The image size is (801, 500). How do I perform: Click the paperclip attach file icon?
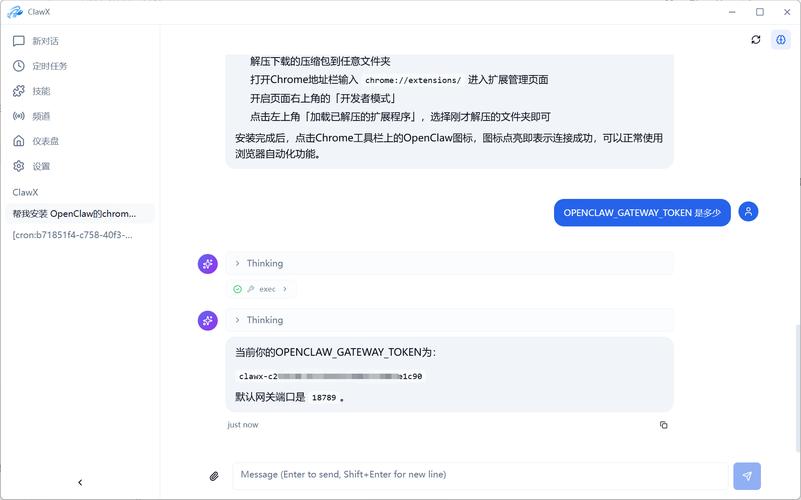[x=214, y=476]
